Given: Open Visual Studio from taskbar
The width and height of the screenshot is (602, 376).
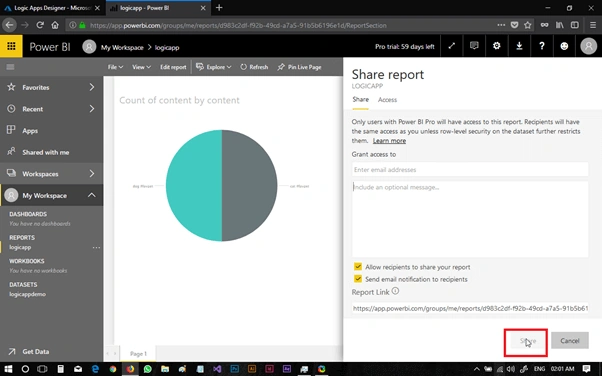Looking at the screenshot, I should point(217,369).
